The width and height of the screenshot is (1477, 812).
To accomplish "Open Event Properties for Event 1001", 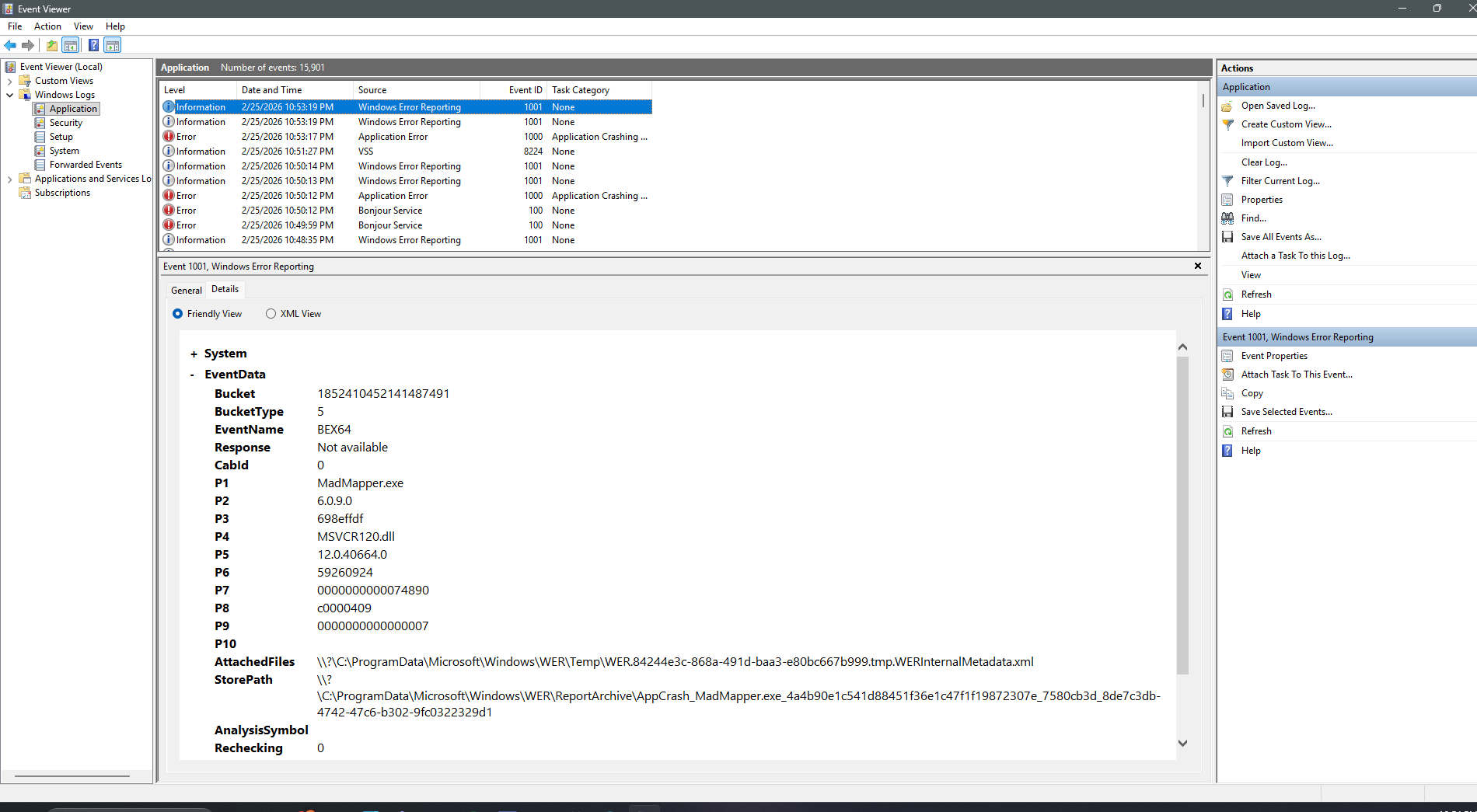I will 1273,355.
